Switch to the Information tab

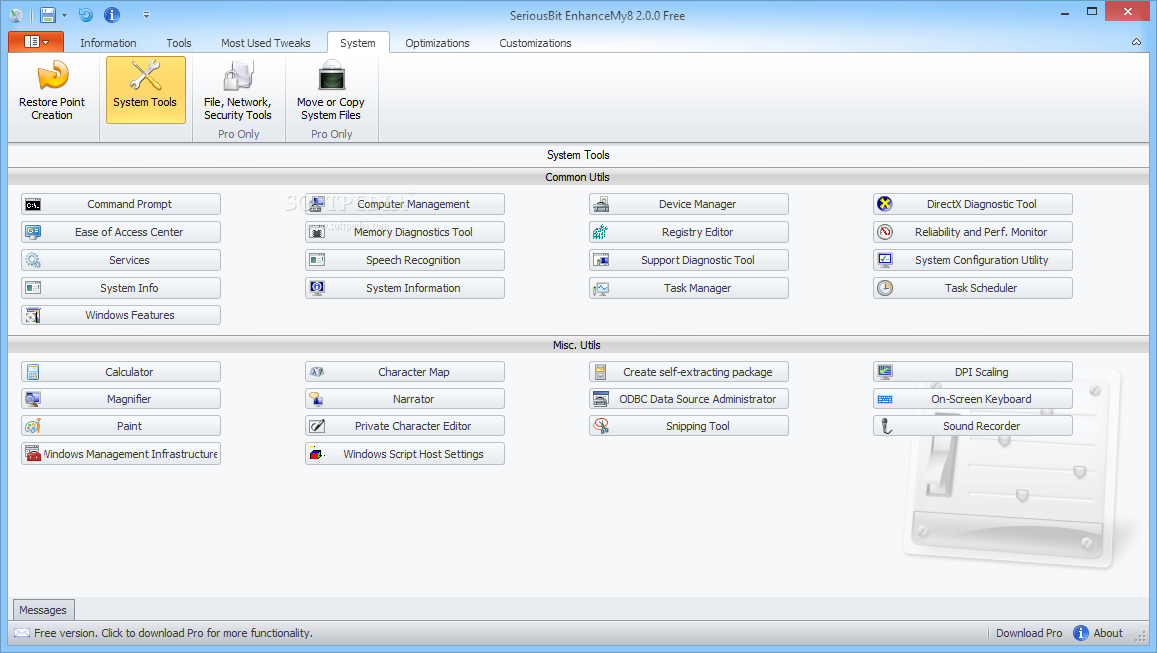point(108,43)
